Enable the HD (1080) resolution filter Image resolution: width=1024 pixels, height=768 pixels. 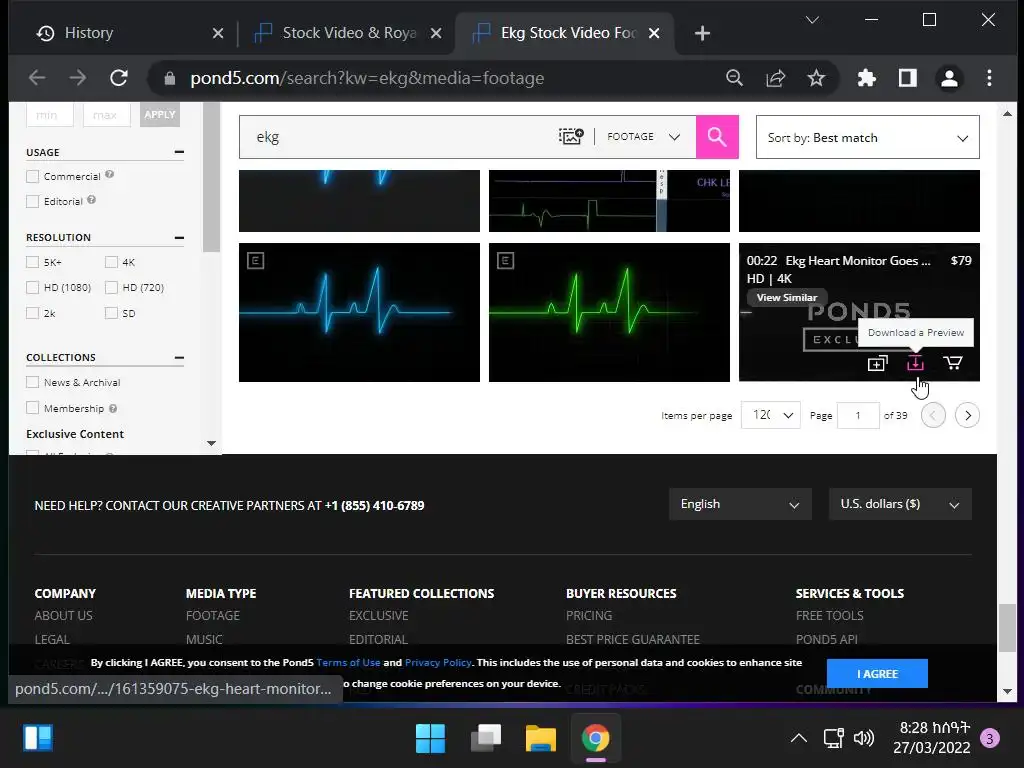pos(32,287)
